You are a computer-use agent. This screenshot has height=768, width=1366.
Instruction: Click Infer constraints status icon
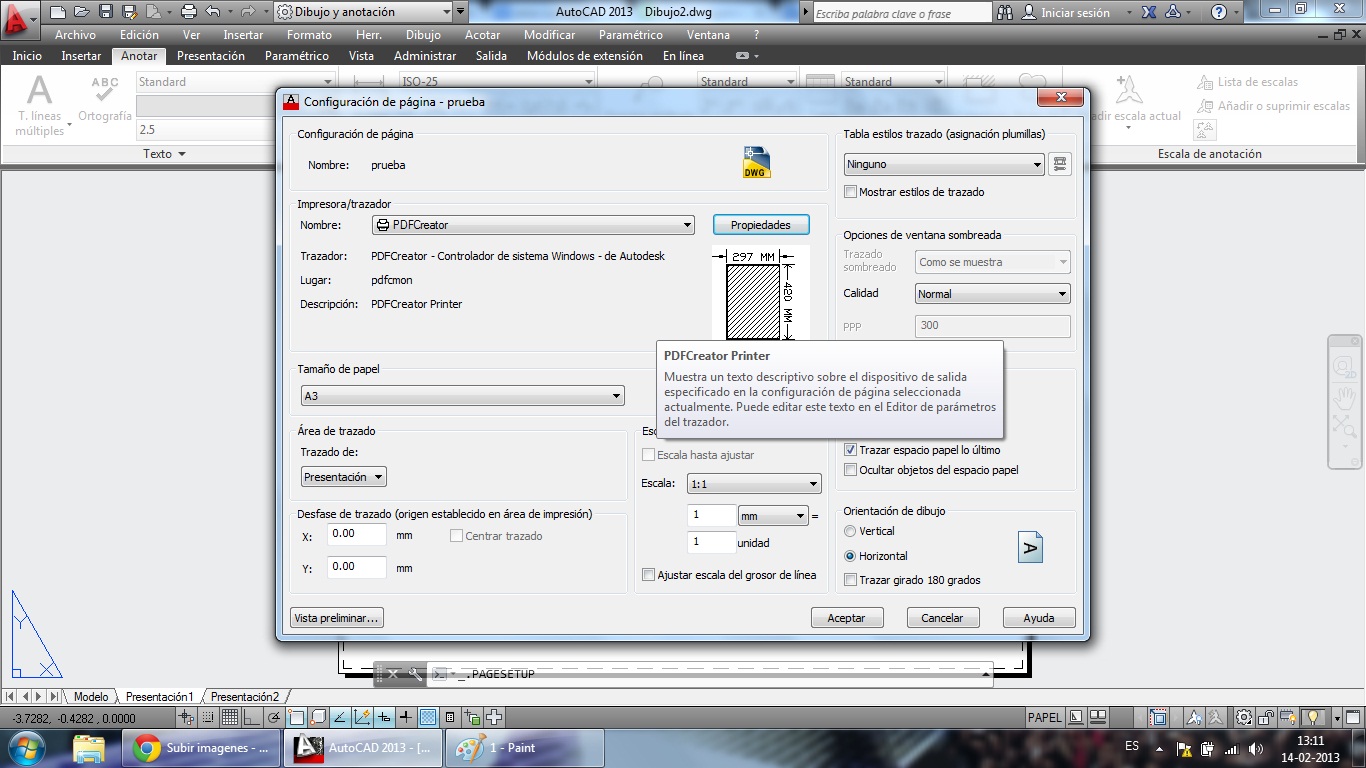click(186, 717)
